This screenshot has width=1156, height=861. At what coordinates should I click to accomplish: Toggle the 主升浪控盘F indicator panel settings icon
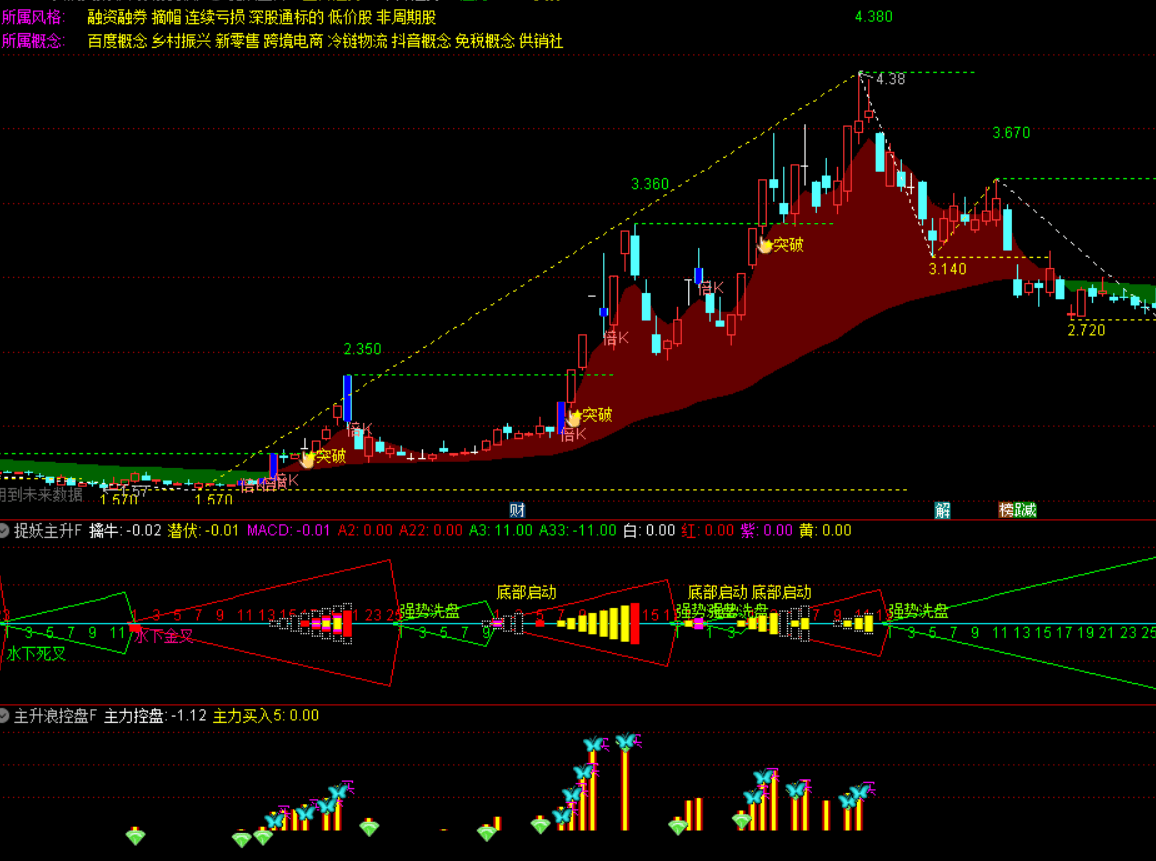click(6, 716)
